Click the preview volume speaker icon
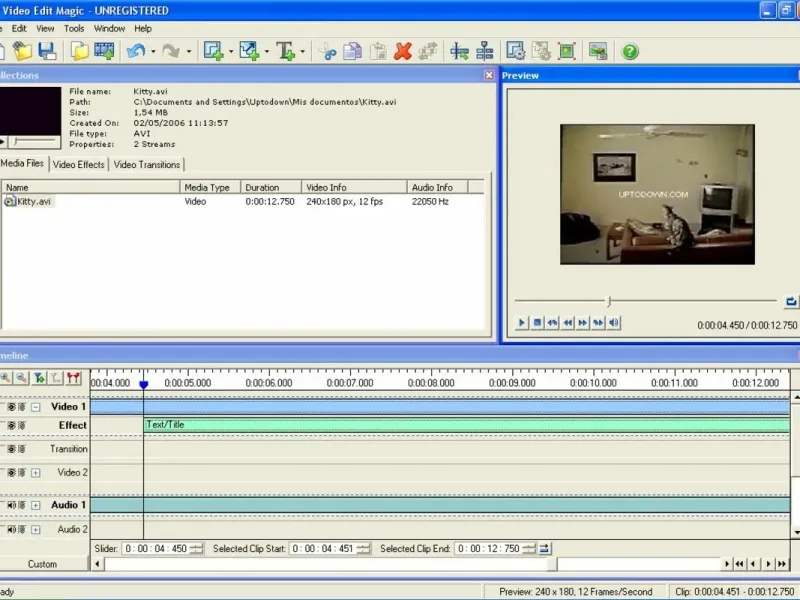Viewport: 800px width, 600px height. (x=614, y=323)
